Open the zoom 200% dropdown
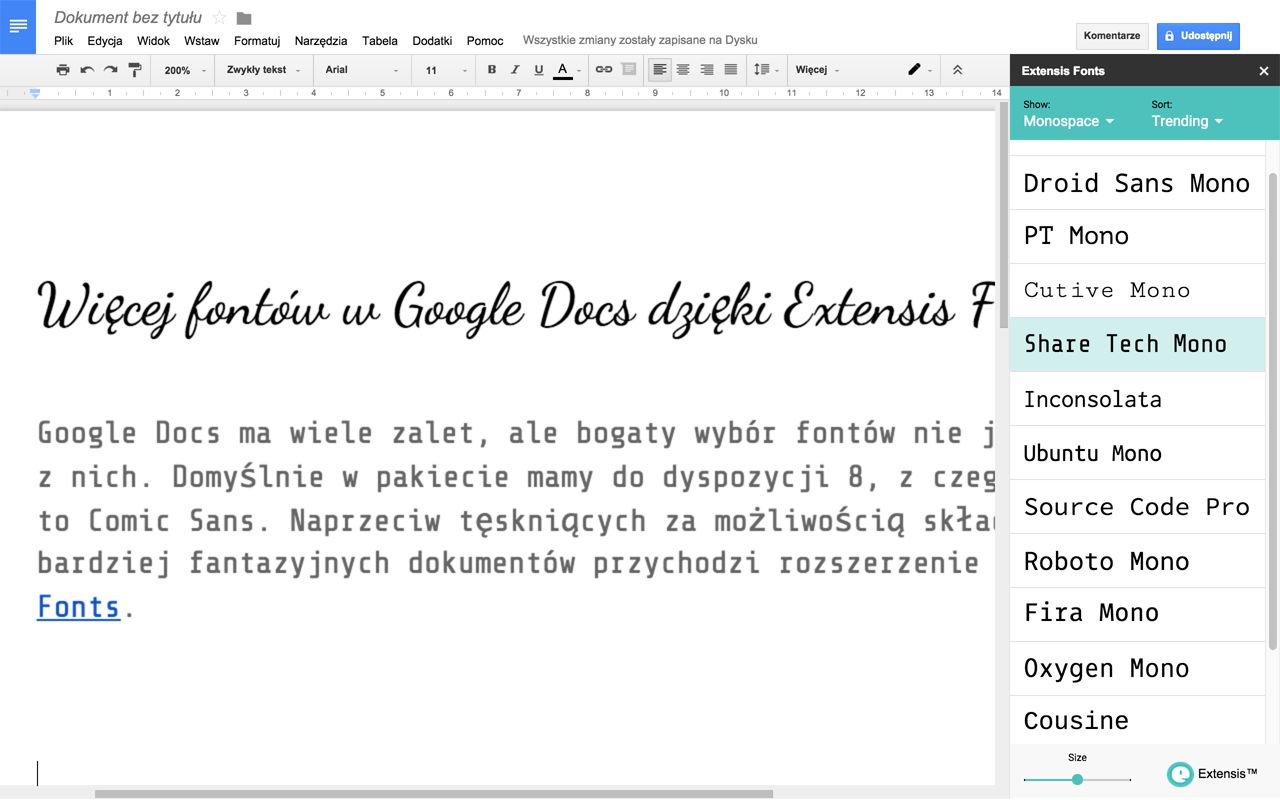The width and height of the screenshot is (1280, 800). pyautogui.click(x=186, y=70)
